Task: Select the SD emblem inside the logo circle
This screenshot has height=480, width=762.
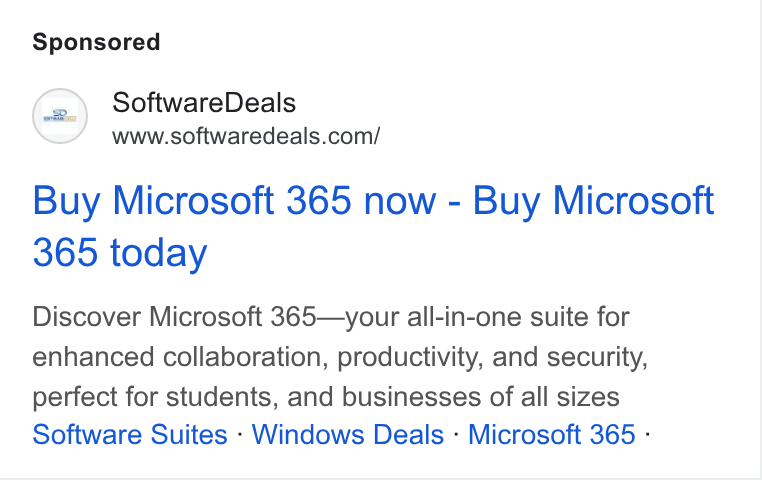Action: (x=60, y=116)
